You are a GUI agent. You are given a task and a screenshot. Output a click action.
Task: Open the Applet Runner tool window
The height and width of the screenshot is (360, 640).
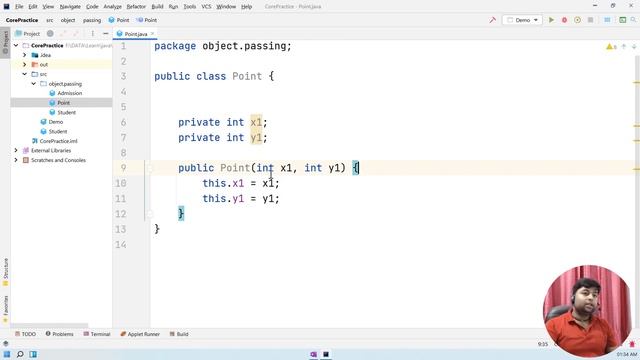(140, 334)
